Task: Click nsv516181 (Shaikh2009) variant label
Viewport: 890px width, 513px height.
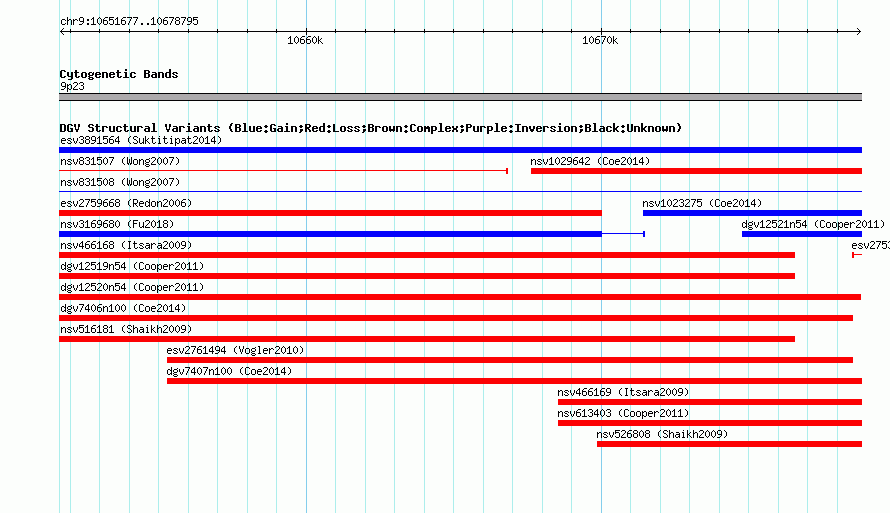Action: 126,329
